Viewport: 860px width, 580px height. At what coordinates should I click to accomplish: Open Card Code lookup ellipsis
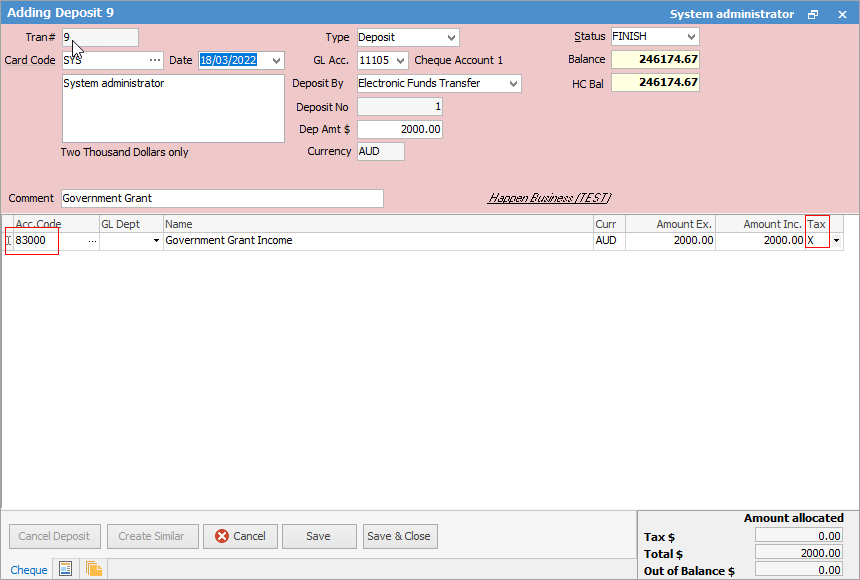(155, 60)
